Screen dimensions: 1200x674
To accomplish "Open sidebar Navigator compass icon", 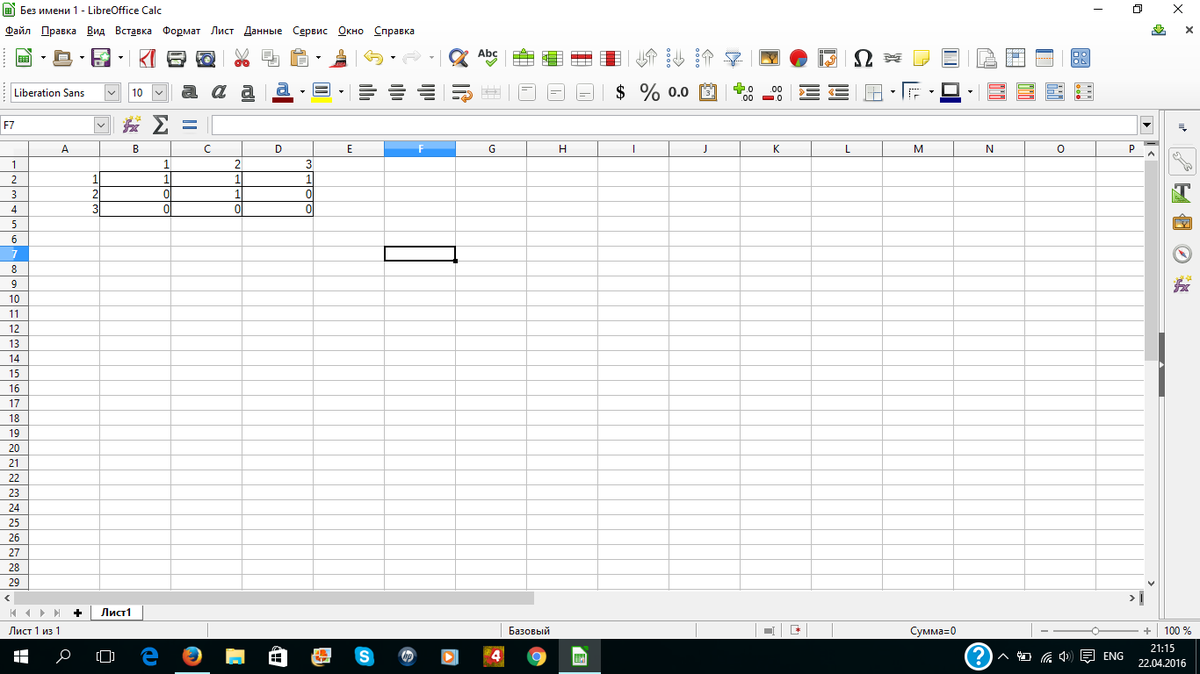I will [1182, 254].
